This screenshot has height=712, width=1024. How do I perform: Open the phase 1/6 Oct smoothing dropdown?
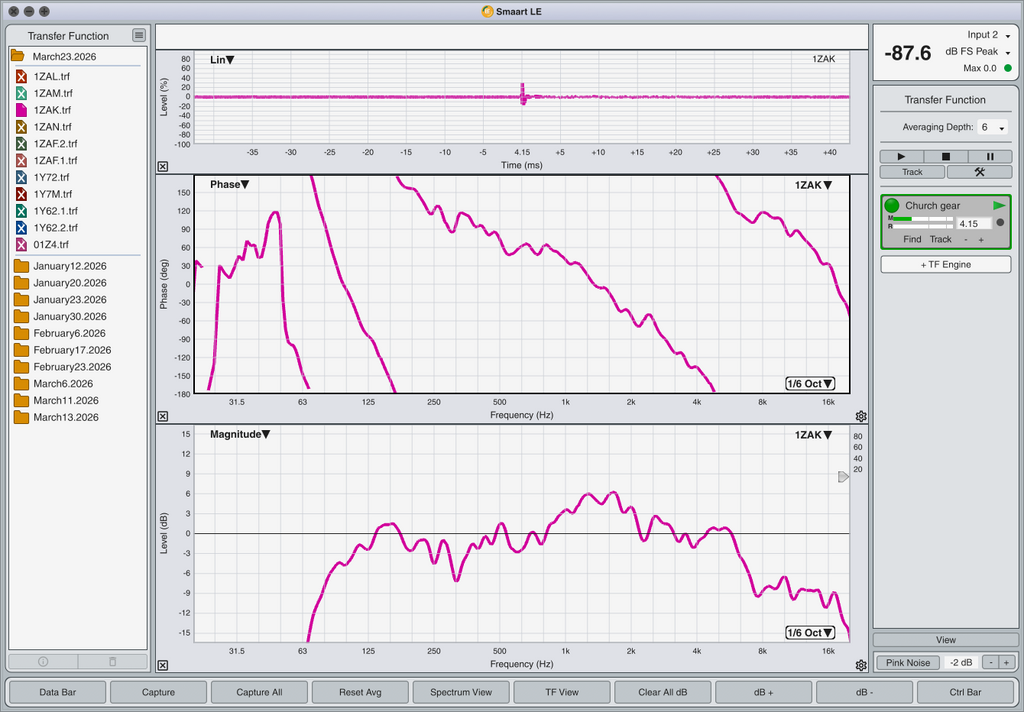810,384
